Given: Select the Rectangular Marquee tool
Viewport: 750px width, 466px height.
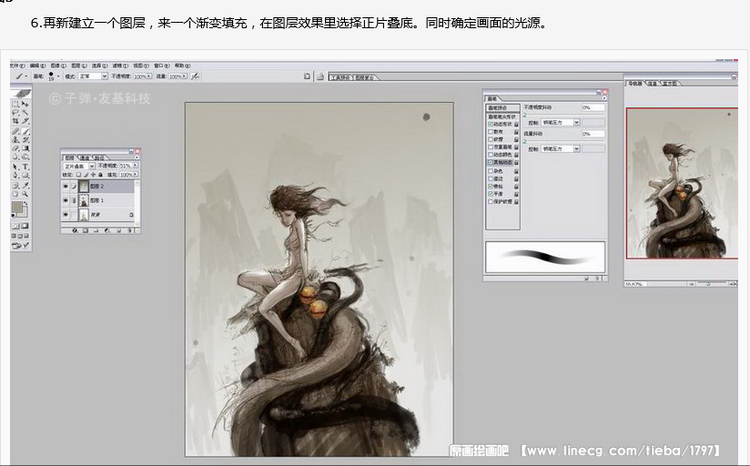Looking at the screenshot, I should click(16, 103).
